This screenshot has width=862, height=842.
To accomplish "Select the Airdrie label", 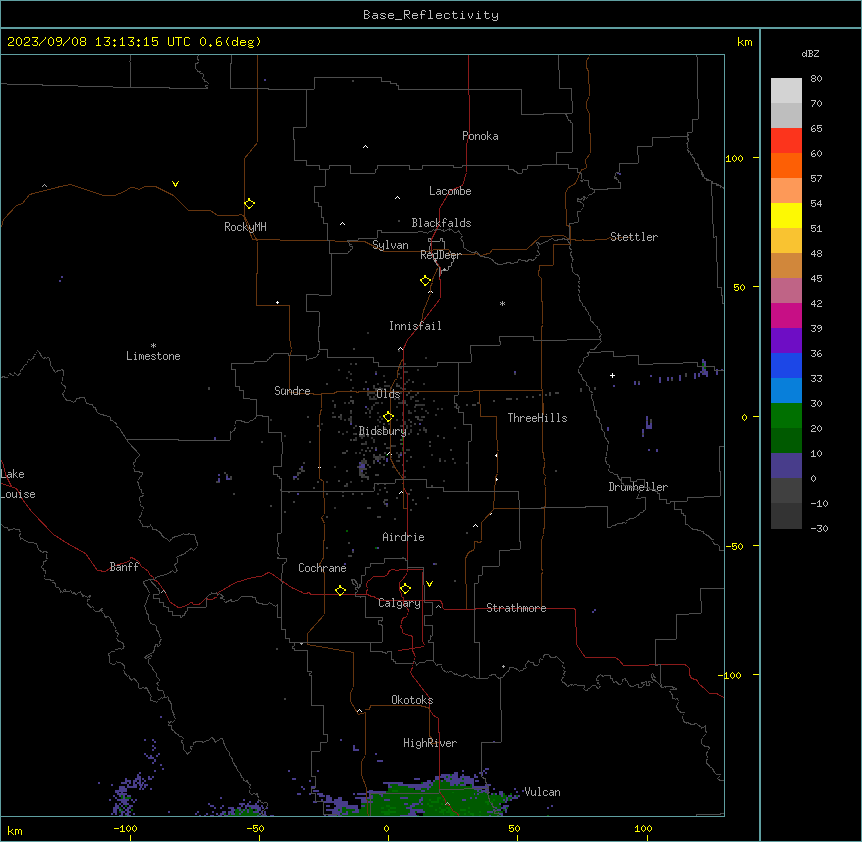I will [403, 537].
